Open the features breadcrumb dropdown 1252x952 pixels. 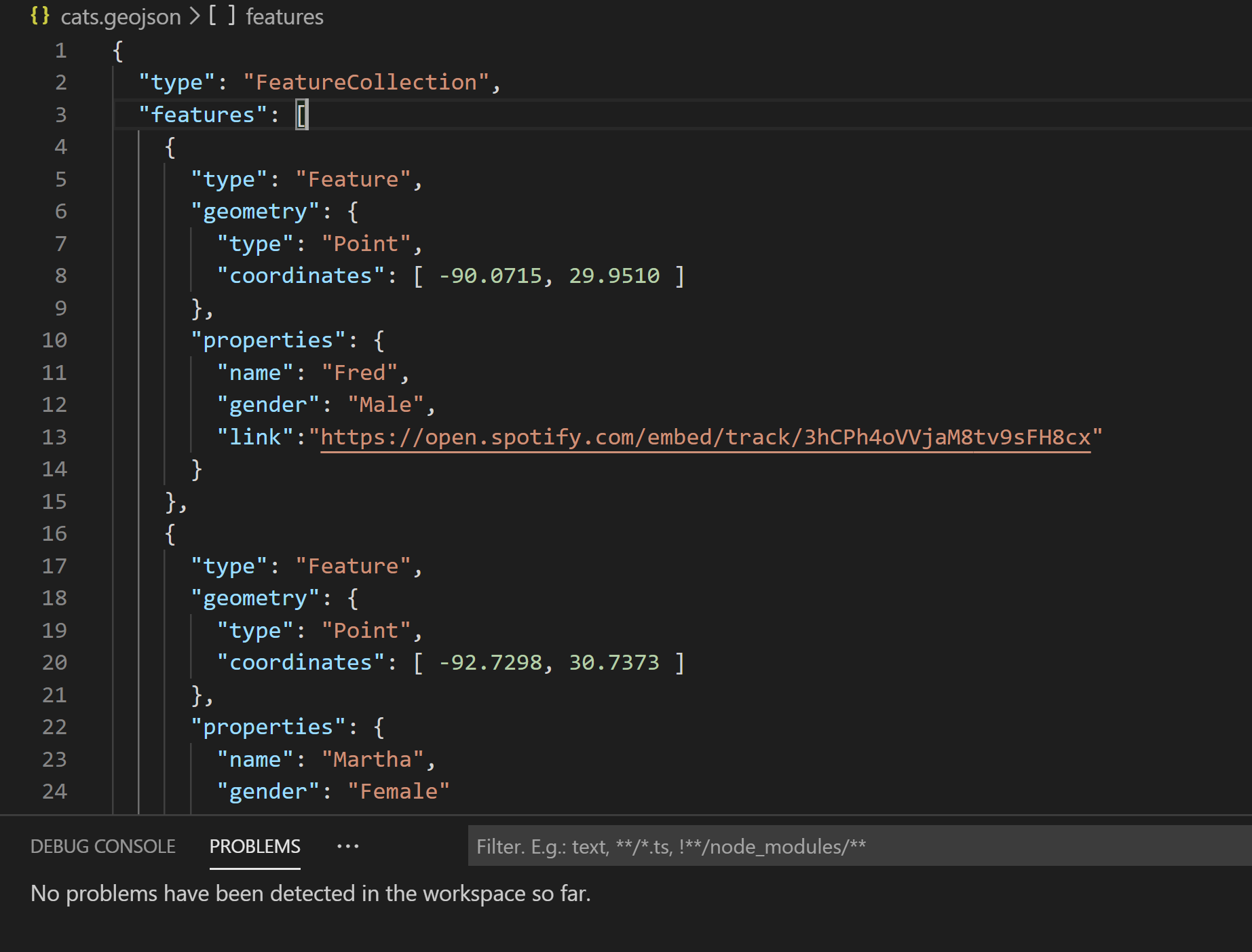284,16
